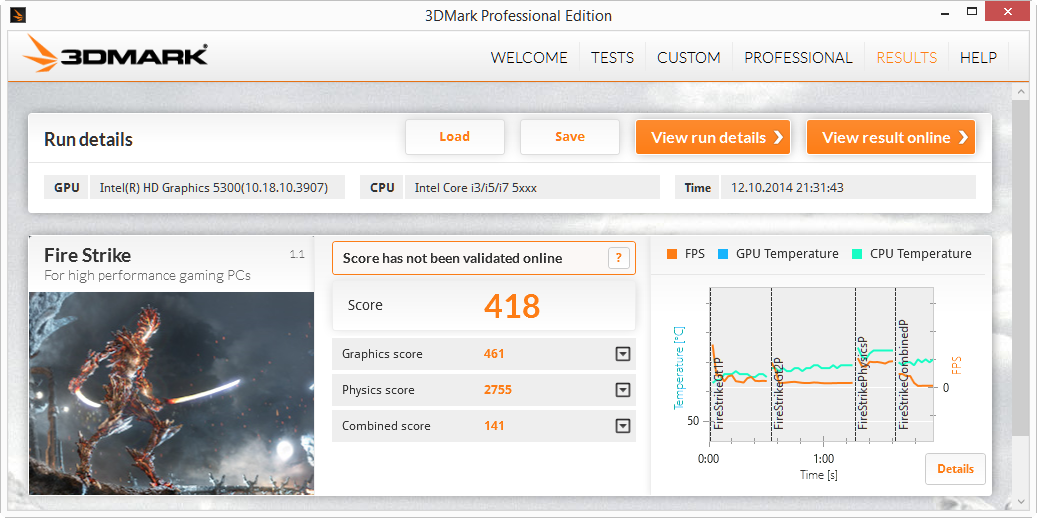Click the Fire Strike demo thumbnail
Screen dimensions: 1037x518
[171, 393]
